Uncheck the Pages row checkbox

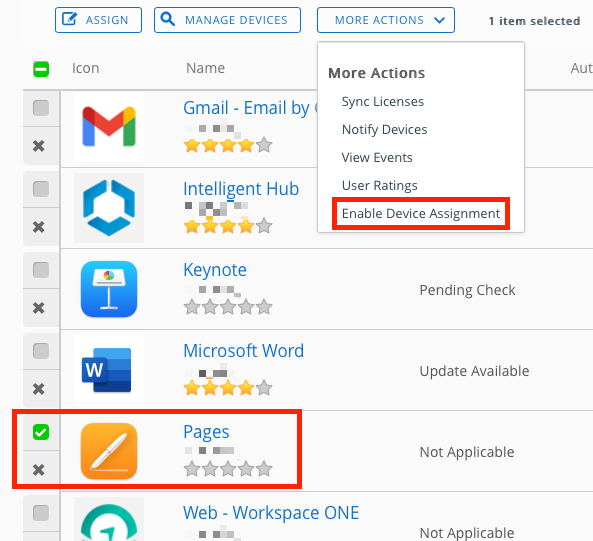click(x=41, y=432)
